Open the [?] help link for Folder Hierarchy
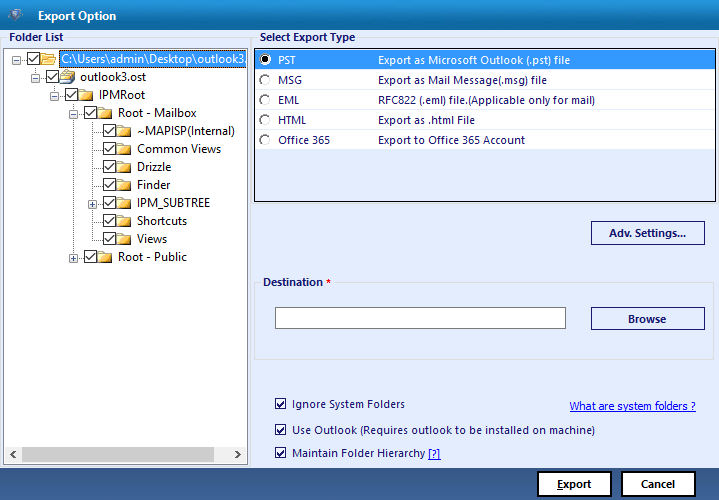The width and height of the screenshot is (719, 500). 434,454
